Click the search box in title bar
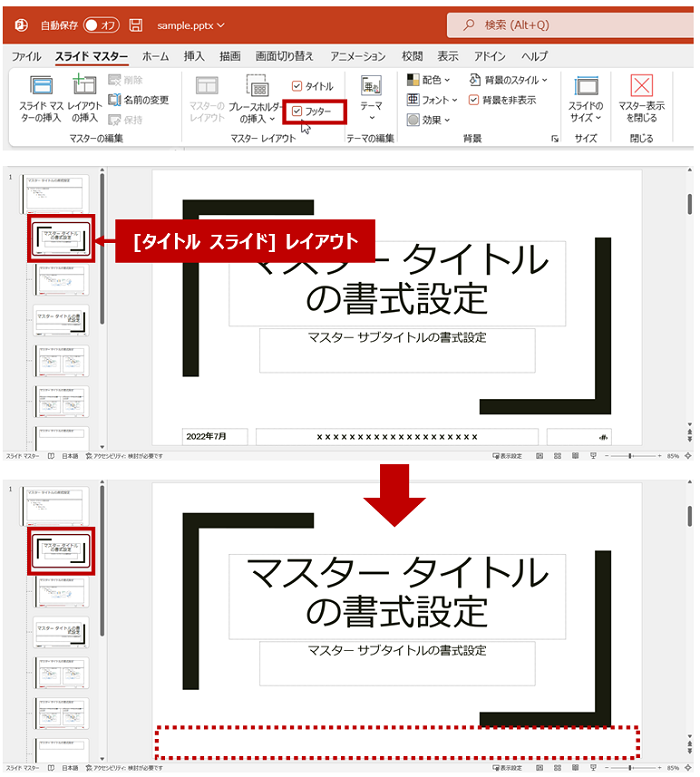 570,24
